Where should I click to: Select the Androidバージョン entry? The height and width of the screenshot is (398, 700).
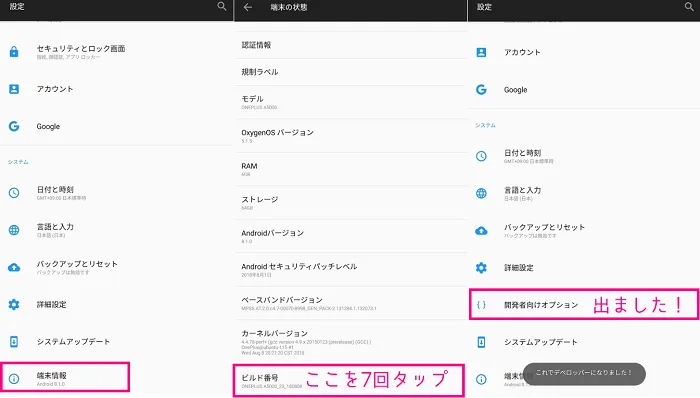(x=350, y=236)
